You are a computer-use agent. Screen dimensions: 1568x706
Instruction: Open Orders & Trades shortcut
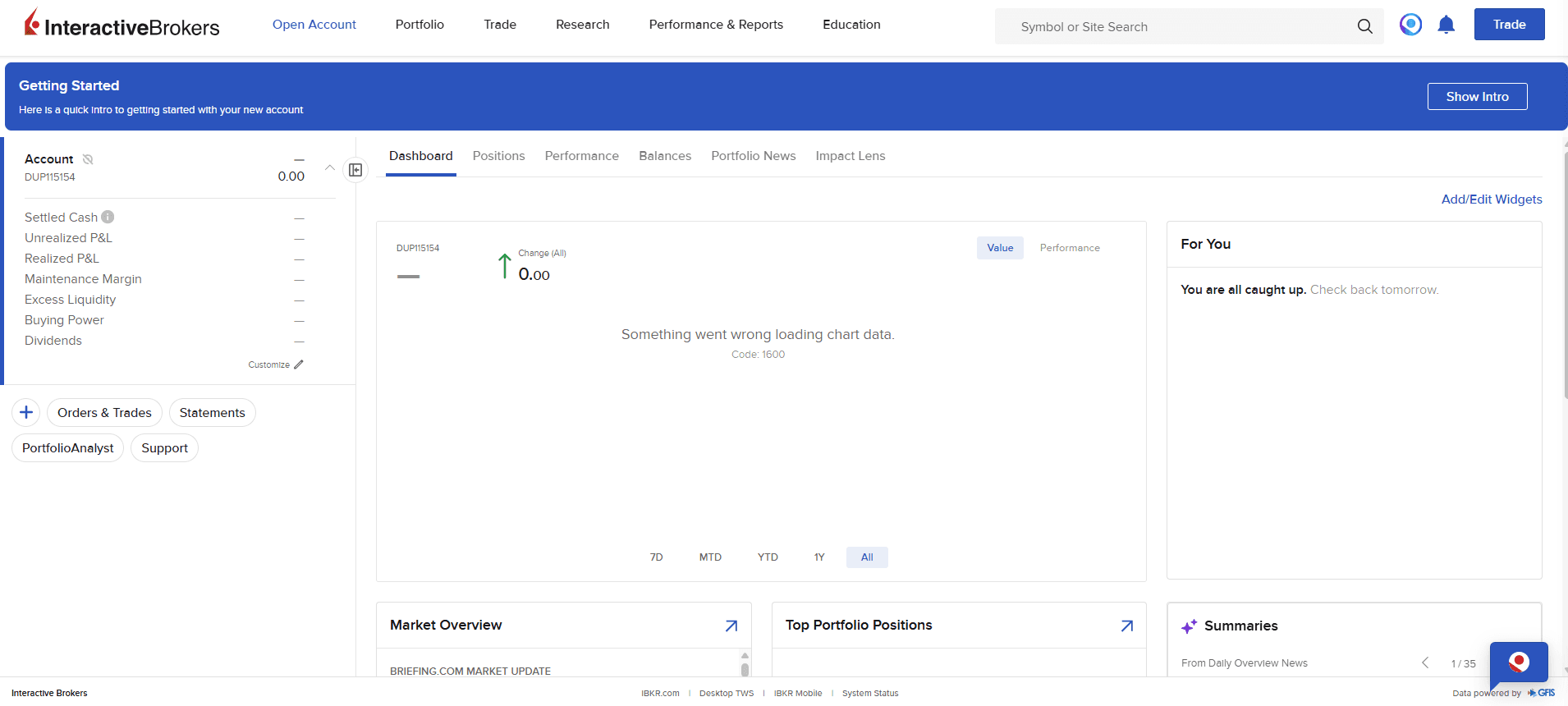point(104,413)
